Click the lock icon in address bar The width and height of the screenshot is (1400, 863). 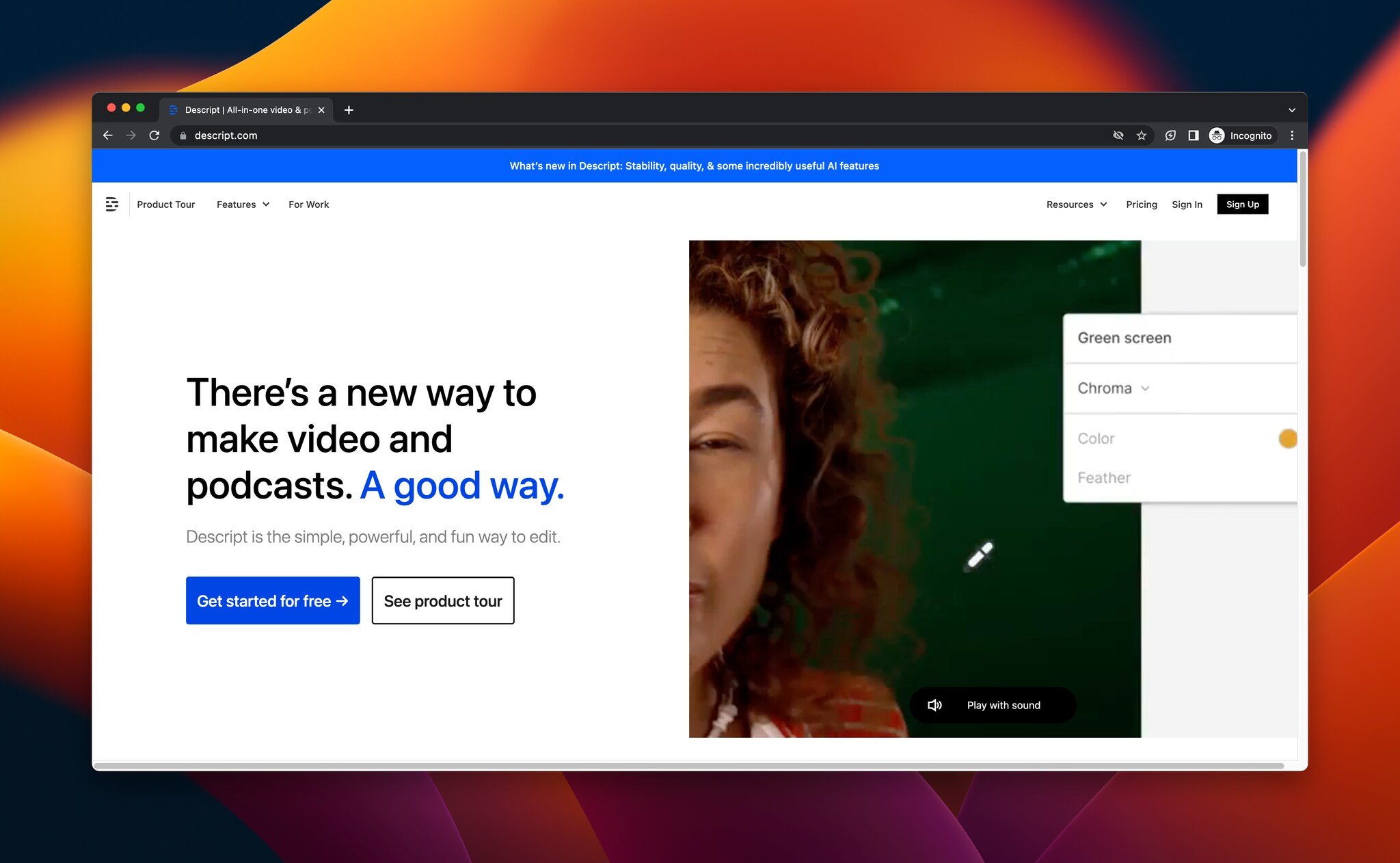click(x=183, y=135)
